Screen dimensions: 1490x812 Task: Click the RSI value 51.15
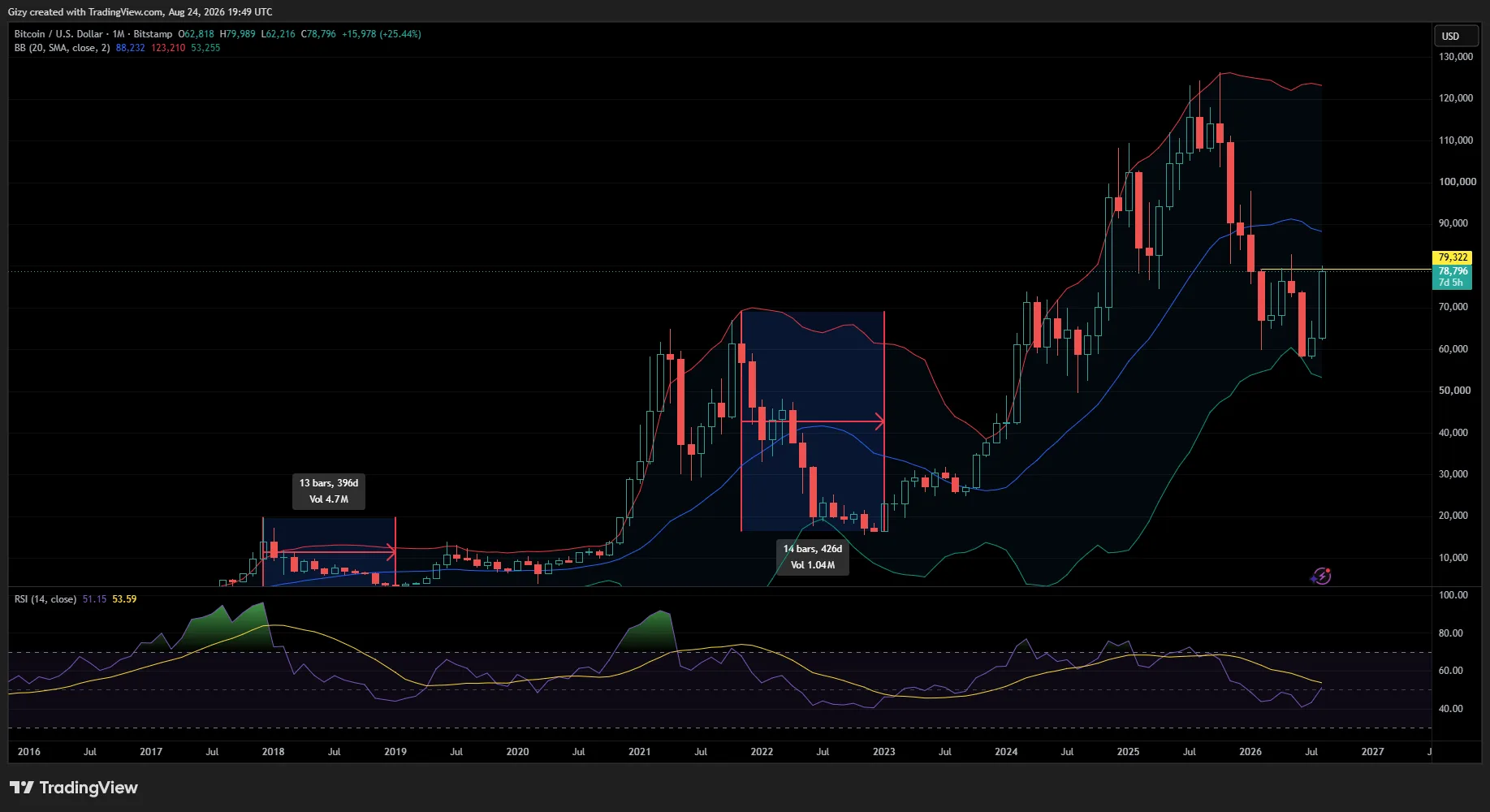coord(94,599)
